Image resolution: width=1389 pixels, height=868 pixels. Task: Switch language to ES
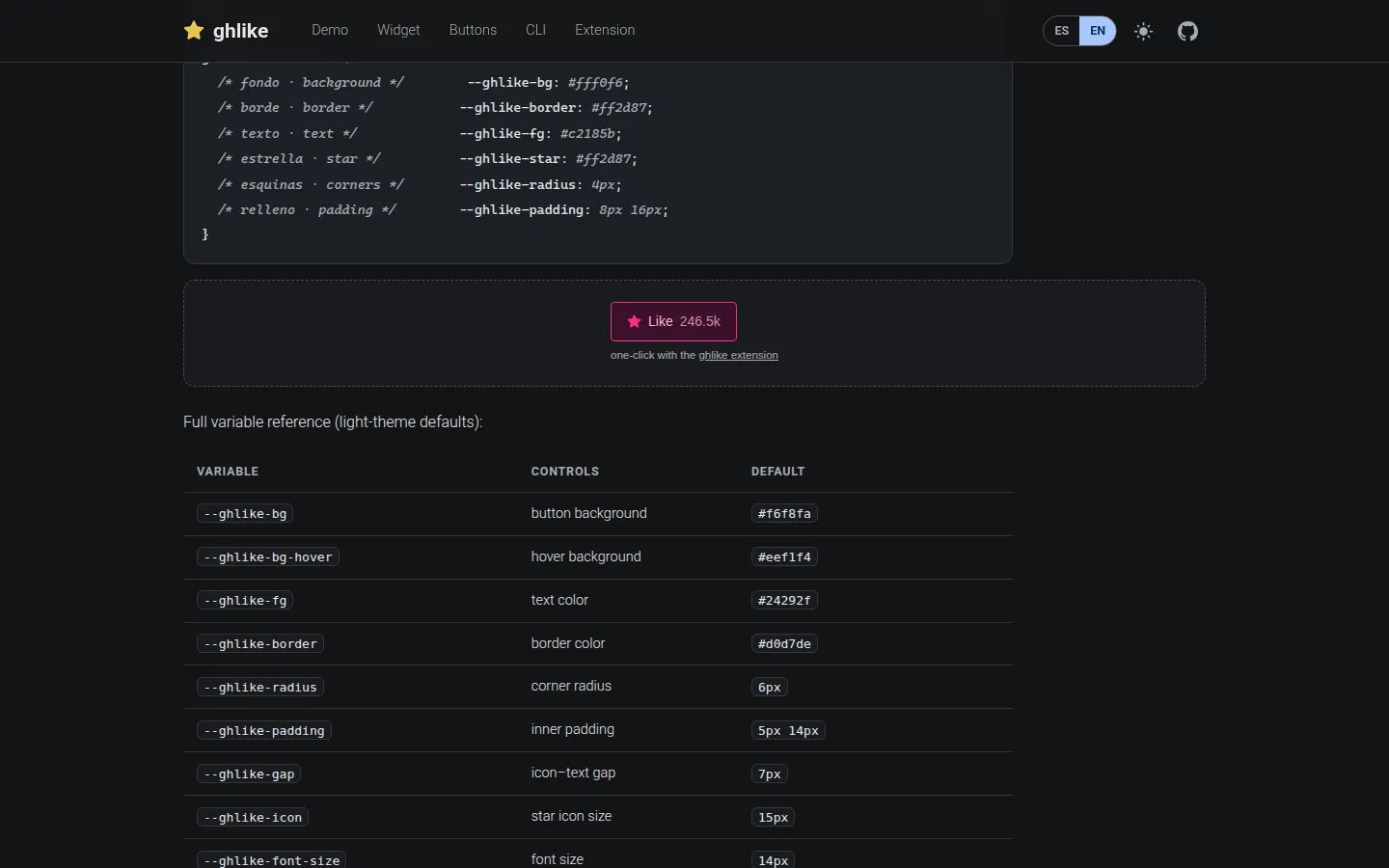tap(1061, 31)
